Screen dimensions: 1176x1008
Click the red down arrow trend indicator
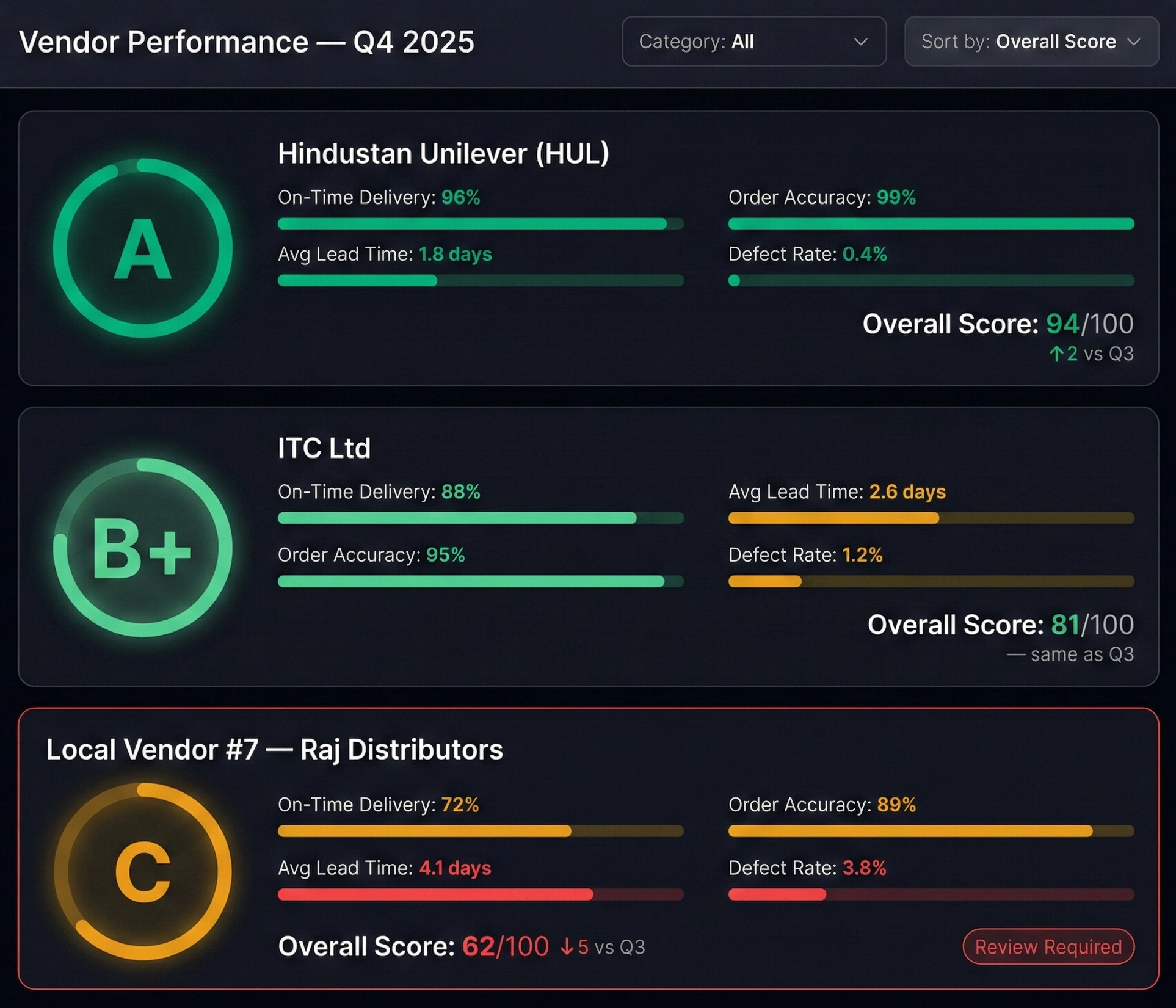[x=567, y=947]
